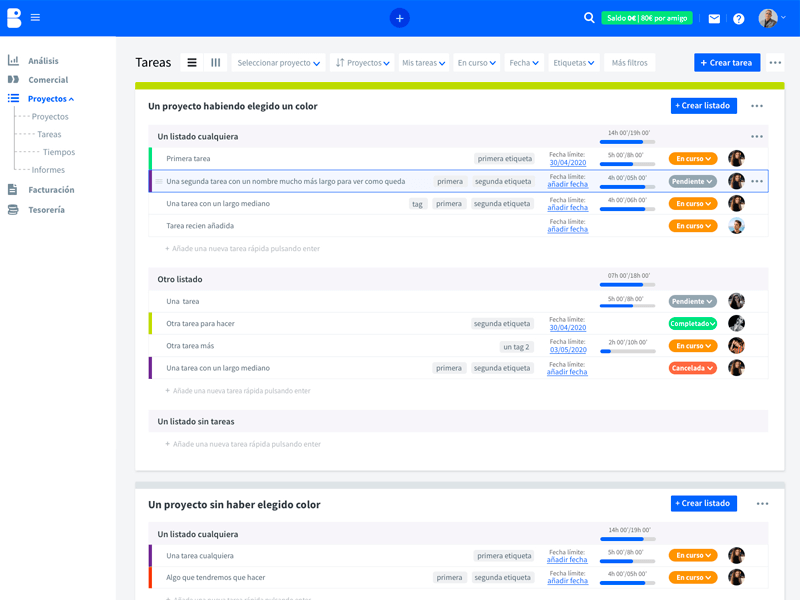The width and height of the screenshot is (800, 600).
Task: Expand the Seleccionar proyecto dropdown
Action: (279, 63)
